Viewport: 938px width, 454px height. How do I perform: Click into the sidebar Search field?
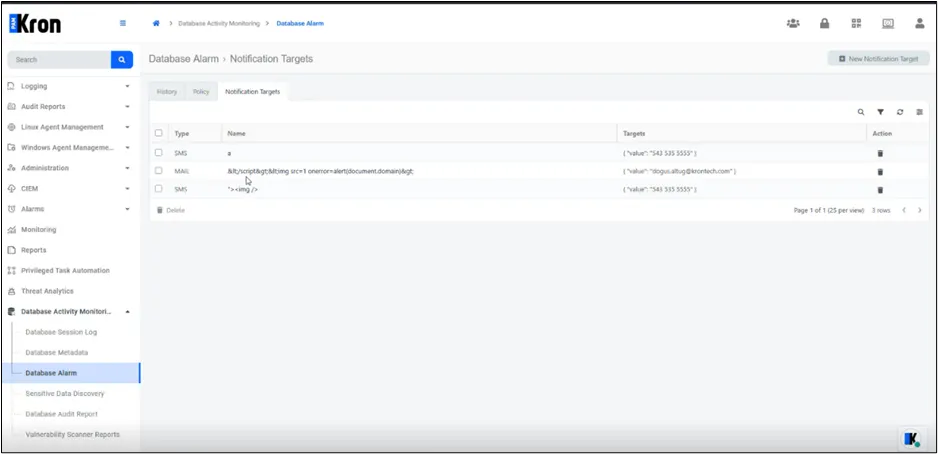coord(59,60)
